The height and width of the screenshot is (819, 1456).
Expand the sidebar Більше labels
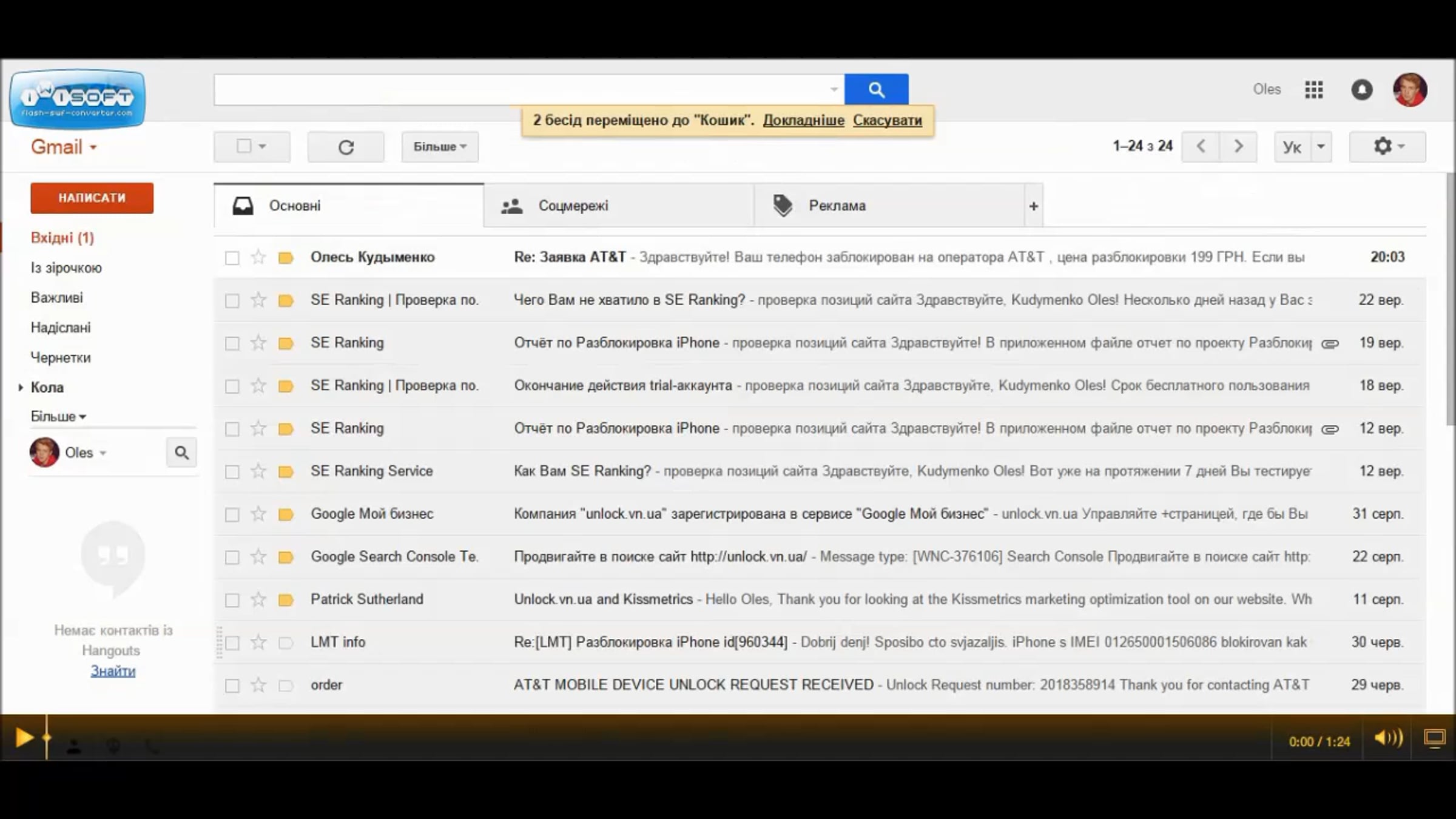[x=58, y=416]
